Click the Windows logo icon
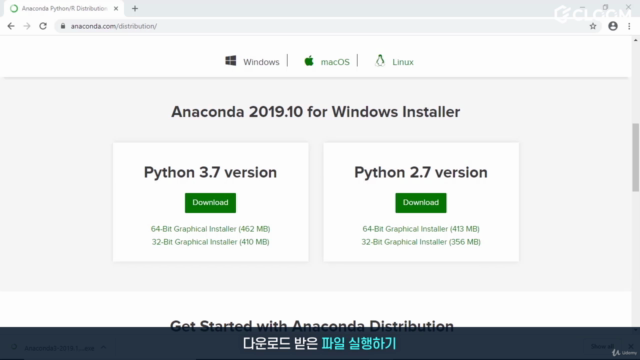This screenshot has width=640, height=360. pyautogui.click(x=231, y=61)
